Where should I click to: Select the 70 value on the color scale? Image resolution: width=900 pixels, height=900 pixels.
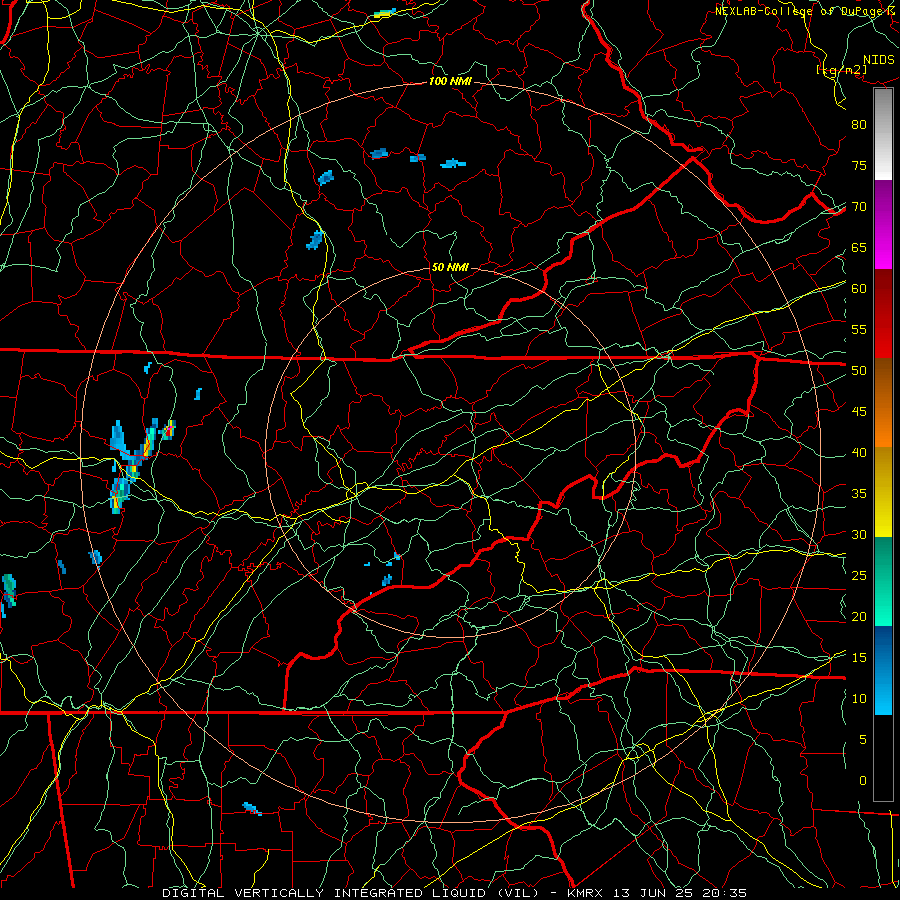[x=859, y=207]
